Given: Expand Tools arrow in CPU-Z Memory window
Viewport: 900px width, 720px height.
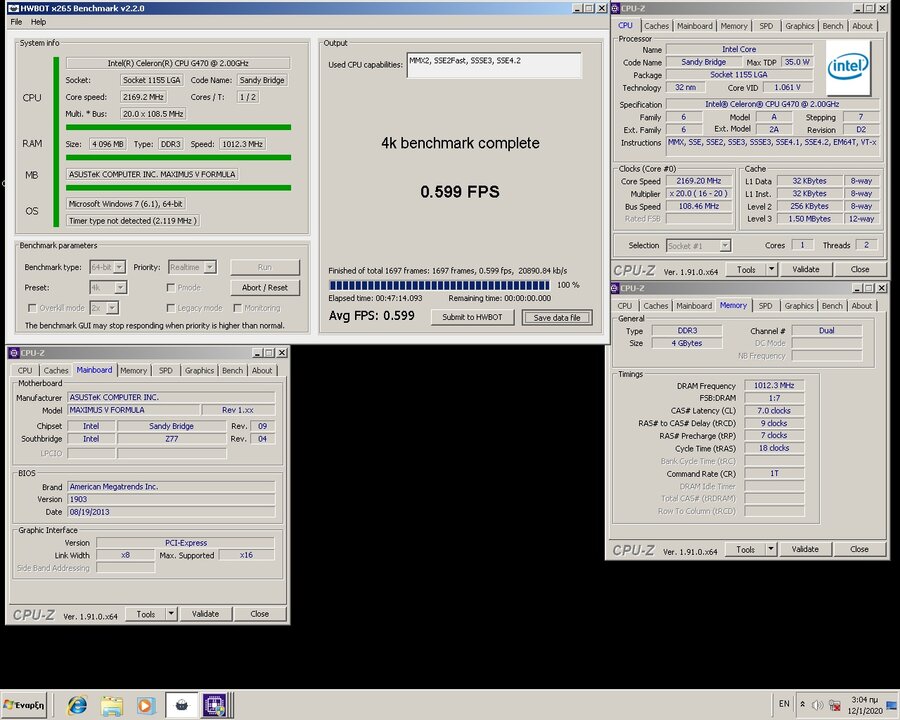Looking at the screenshot, I should (771, 549).
